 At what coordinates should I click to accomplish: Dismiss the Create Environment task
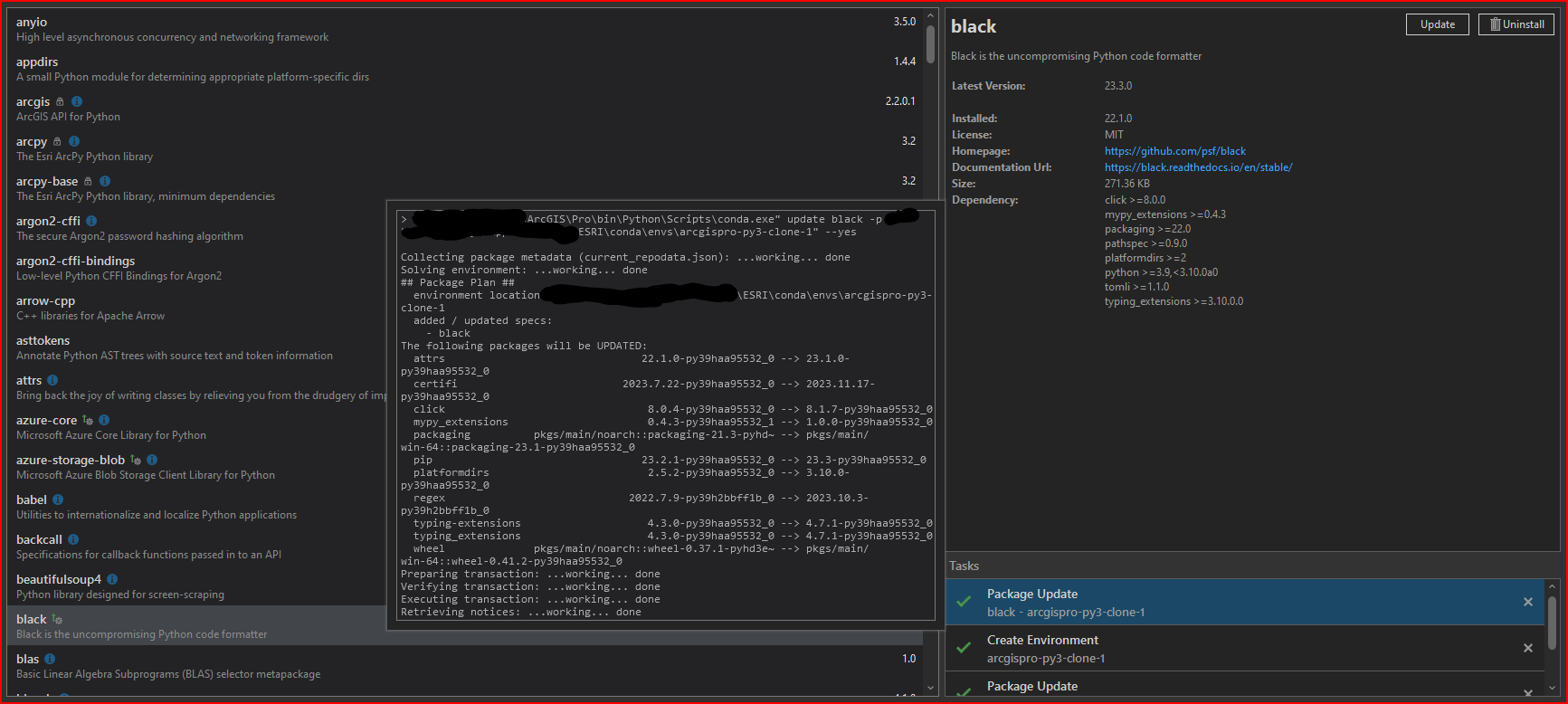point(1528,648)
